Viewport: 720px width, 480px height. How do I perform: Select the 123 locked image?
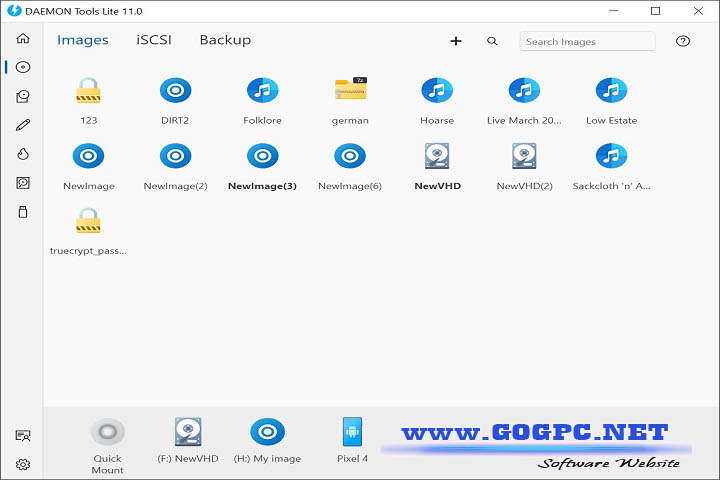tap(88, 101)
